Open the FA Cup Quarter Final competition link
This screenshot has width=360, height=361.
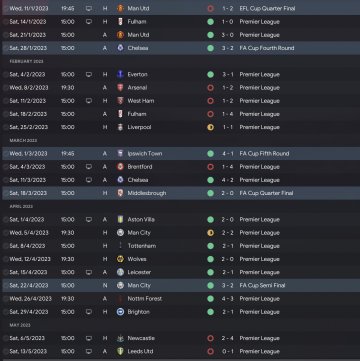click(266, 193)
